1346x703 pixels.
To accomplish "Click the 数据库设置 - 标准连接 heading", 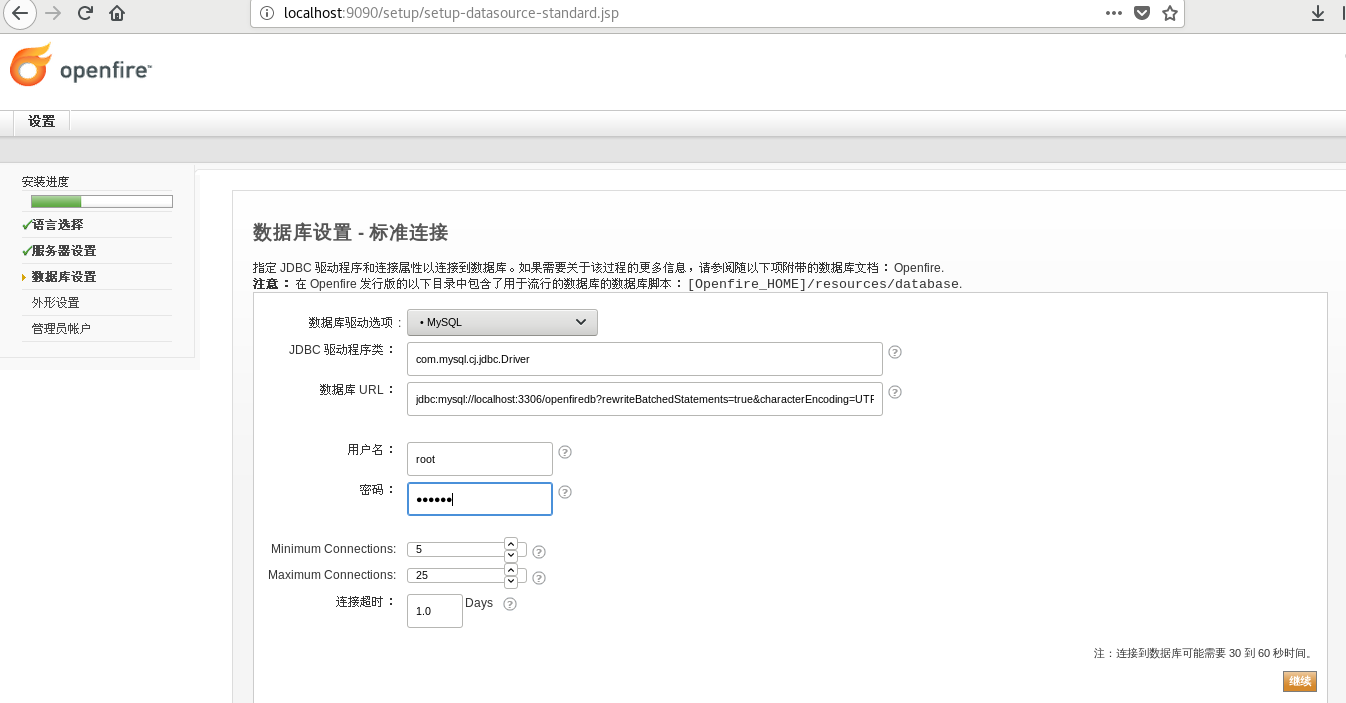I will pyautogui.click(x=350, y=233).
